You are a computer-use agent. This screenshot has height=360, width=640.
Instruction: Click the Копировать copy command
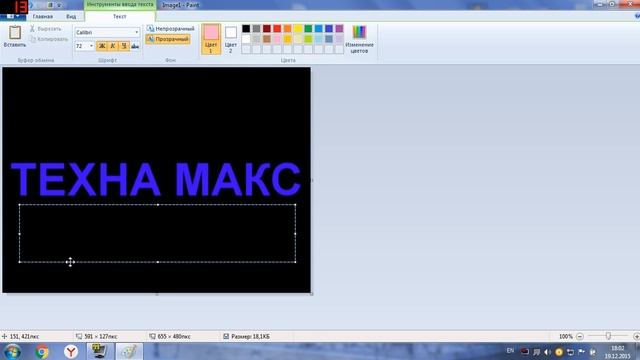(49, 39)
